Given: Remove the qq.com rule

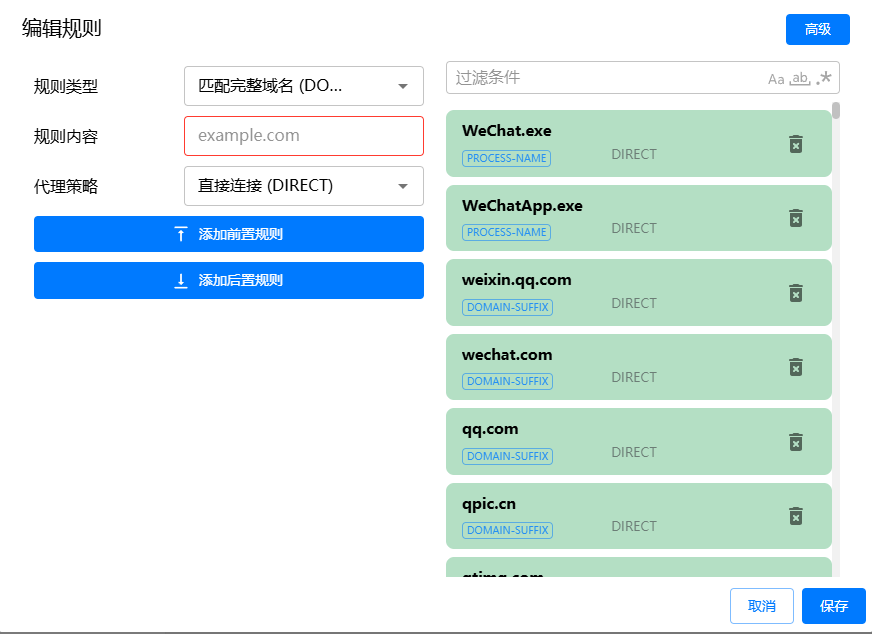Looking at the screenshot, I should (796, 442).
